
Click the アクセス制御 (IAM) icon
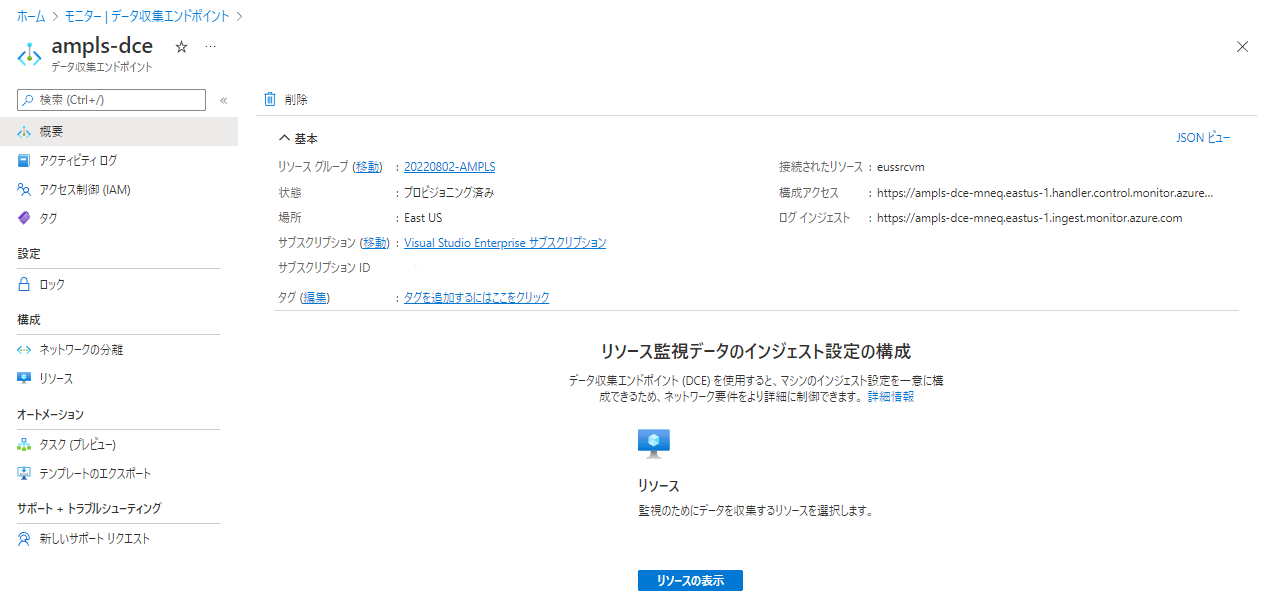tap(25, 189)
